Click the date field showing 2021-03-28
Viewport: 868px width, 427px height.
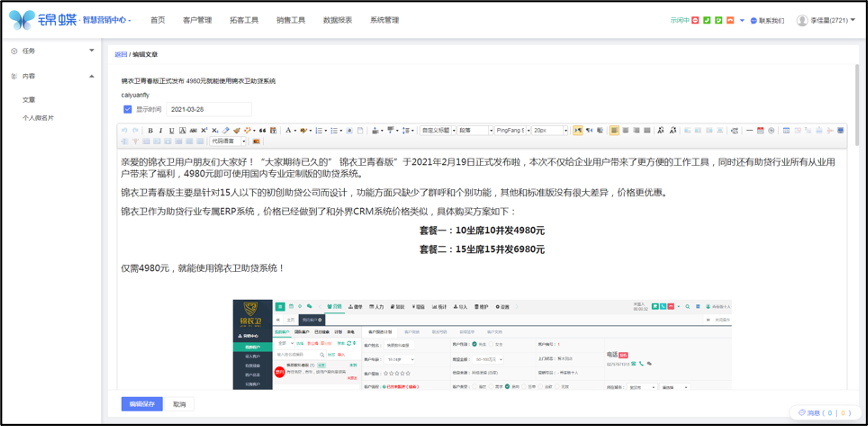[x=209, y=109]
